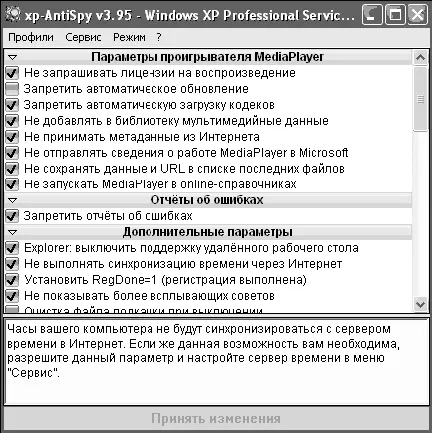432x433 pixels.
Task: Open the Режим menu
Action: [129, 37]
